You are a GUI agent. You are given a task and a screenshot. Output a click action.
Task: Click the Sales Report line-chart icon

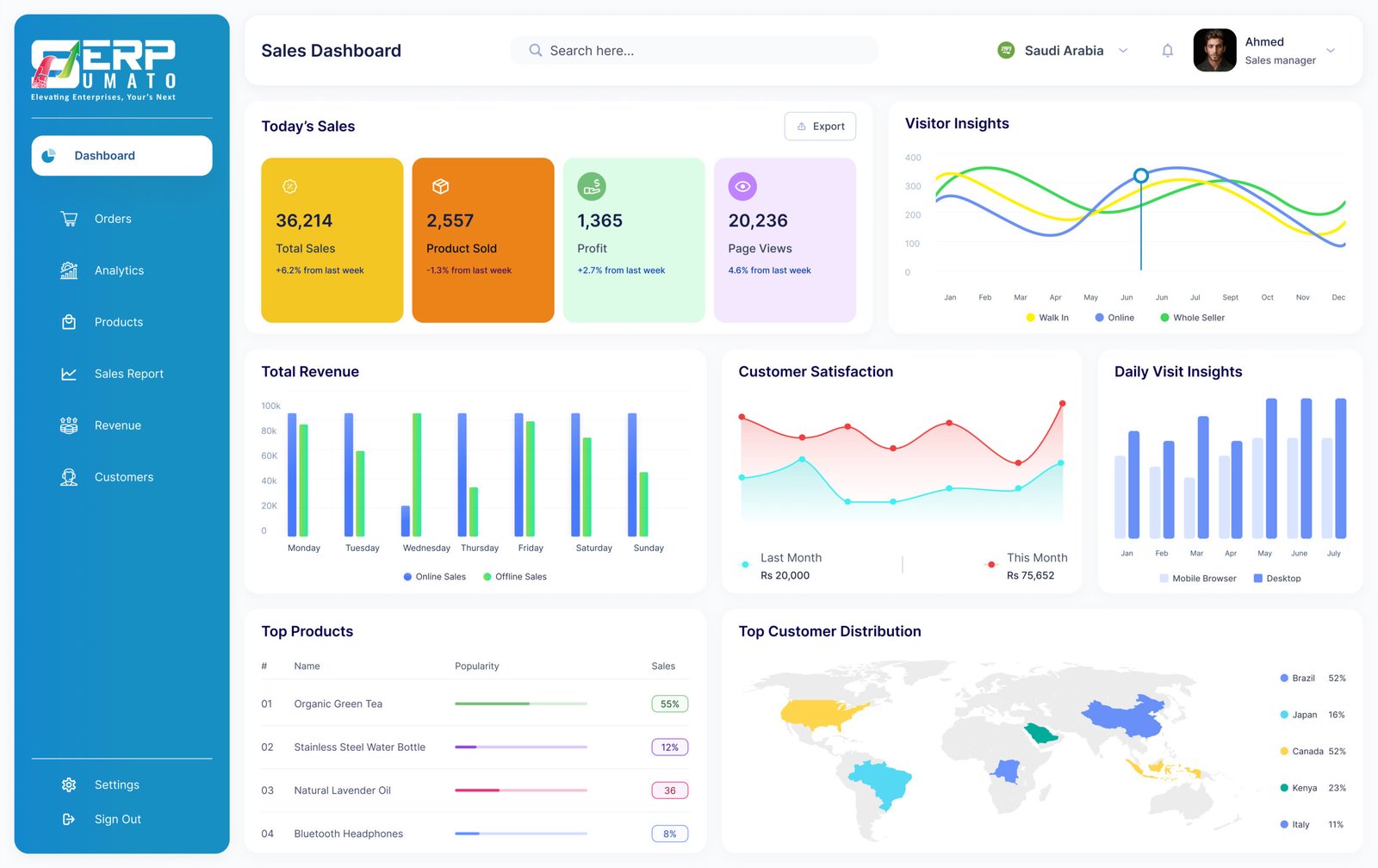(x=69, y=374)
